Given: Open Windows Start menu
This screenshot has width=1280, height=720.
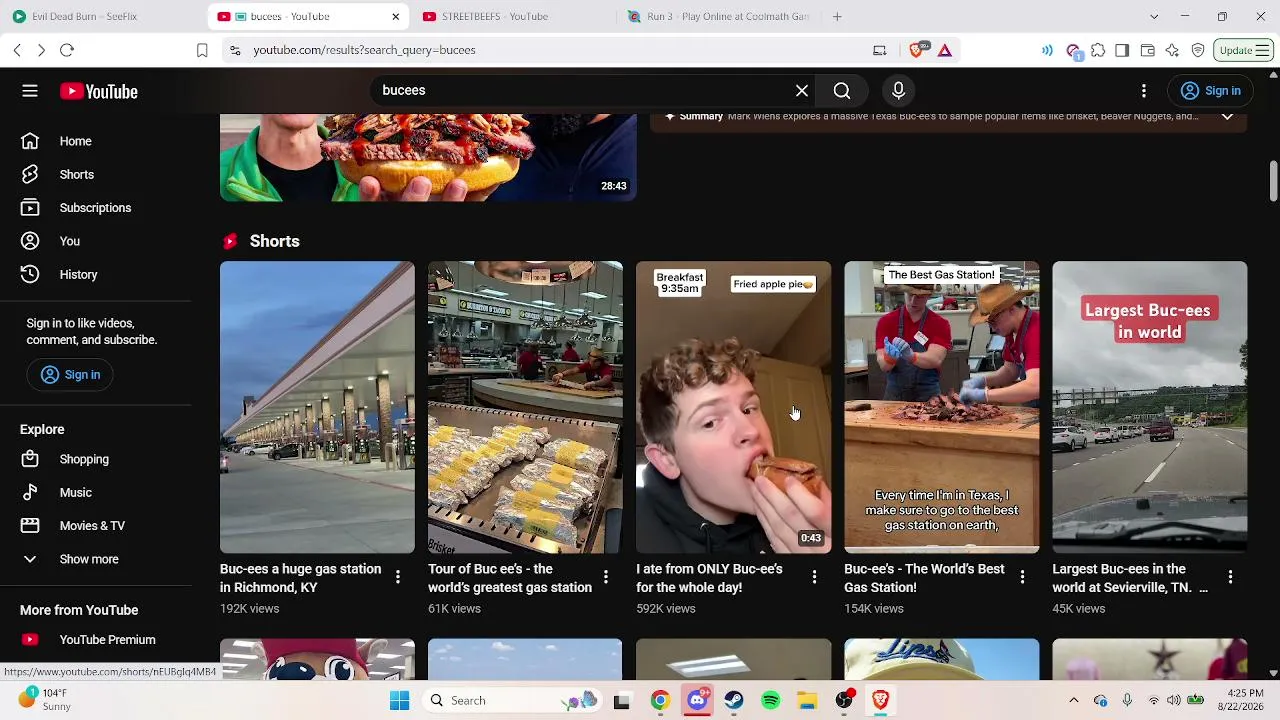Looking at the screenshot, I should (x=399, y=701).
